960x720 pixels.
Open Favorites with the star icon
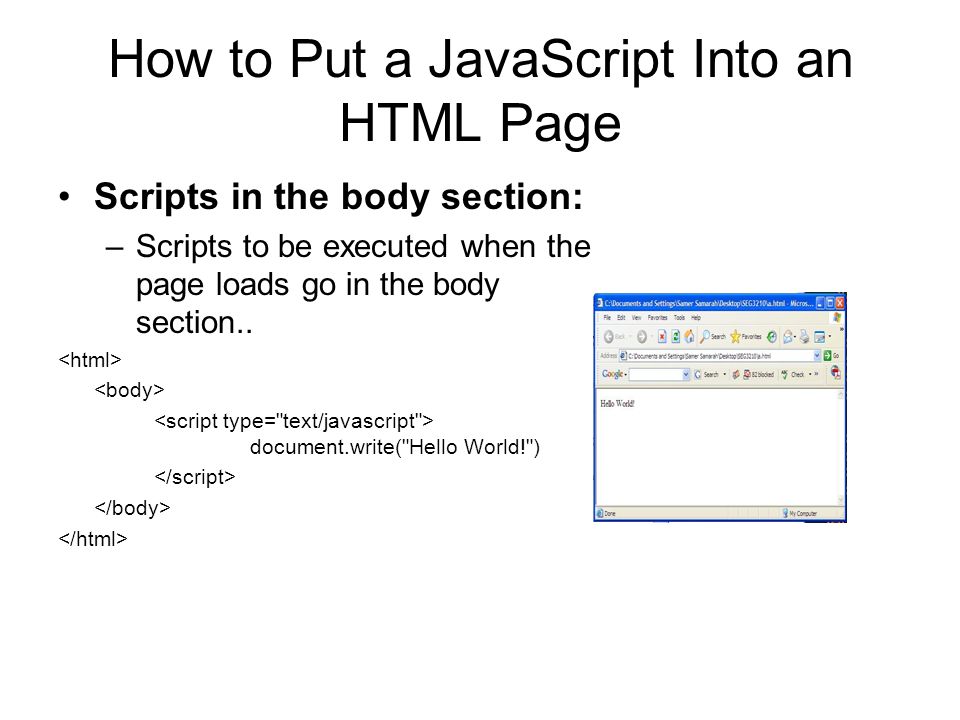(x=735, y=337)
